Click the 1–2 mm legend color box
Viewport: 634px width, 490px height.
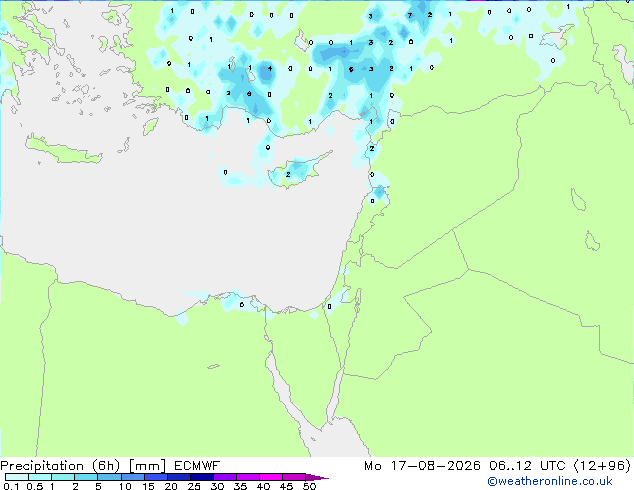[x=63, y=477]
